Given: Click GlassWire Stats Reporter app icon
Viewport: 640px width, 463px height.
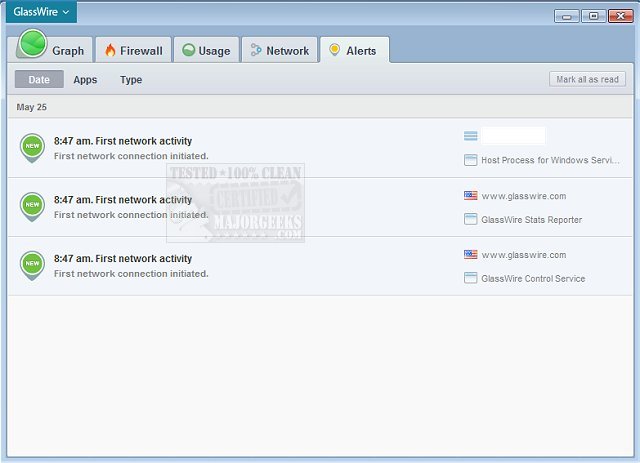Looking at the screenshot, I should [471, 219].
